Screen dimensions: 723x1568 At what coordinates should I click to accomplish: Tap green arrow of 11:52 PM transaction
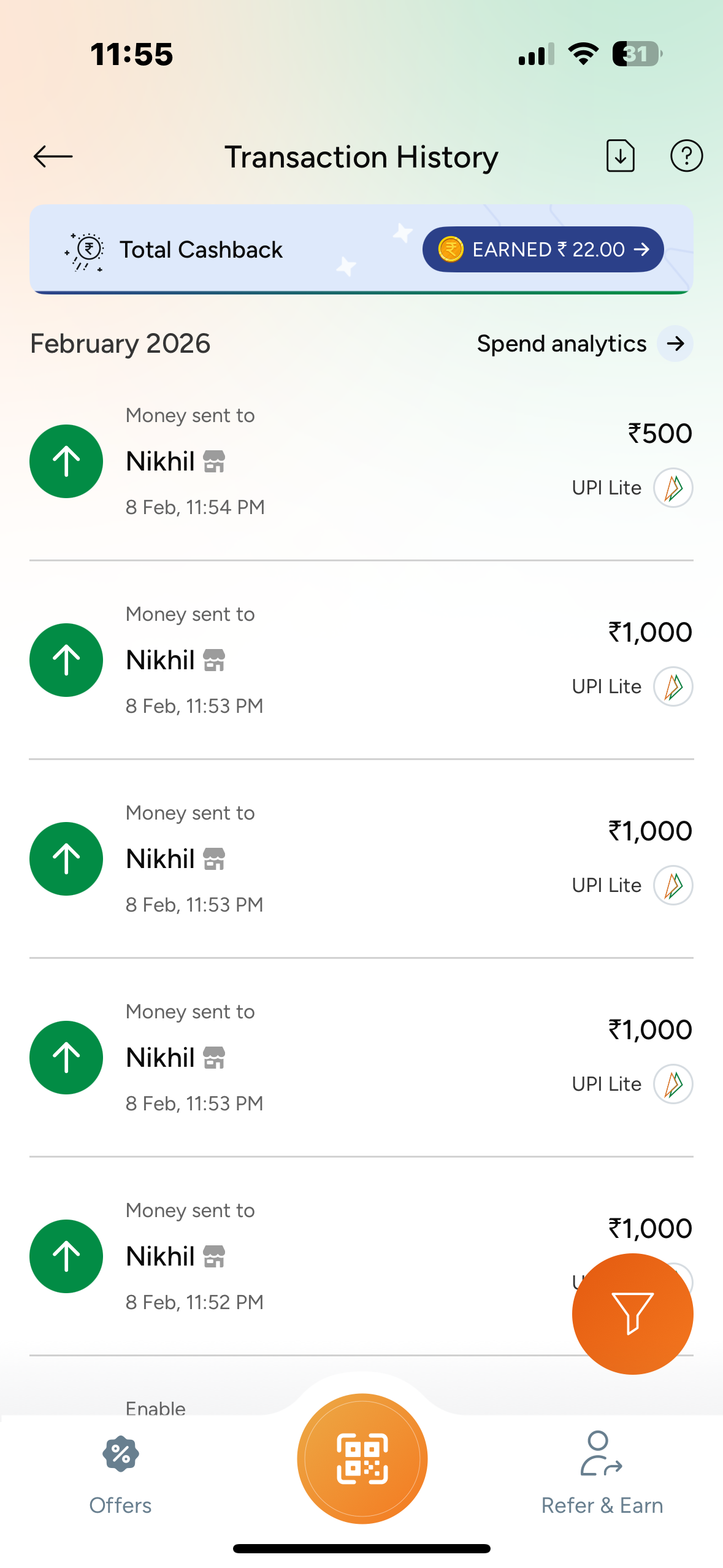tap(66, 1256)
